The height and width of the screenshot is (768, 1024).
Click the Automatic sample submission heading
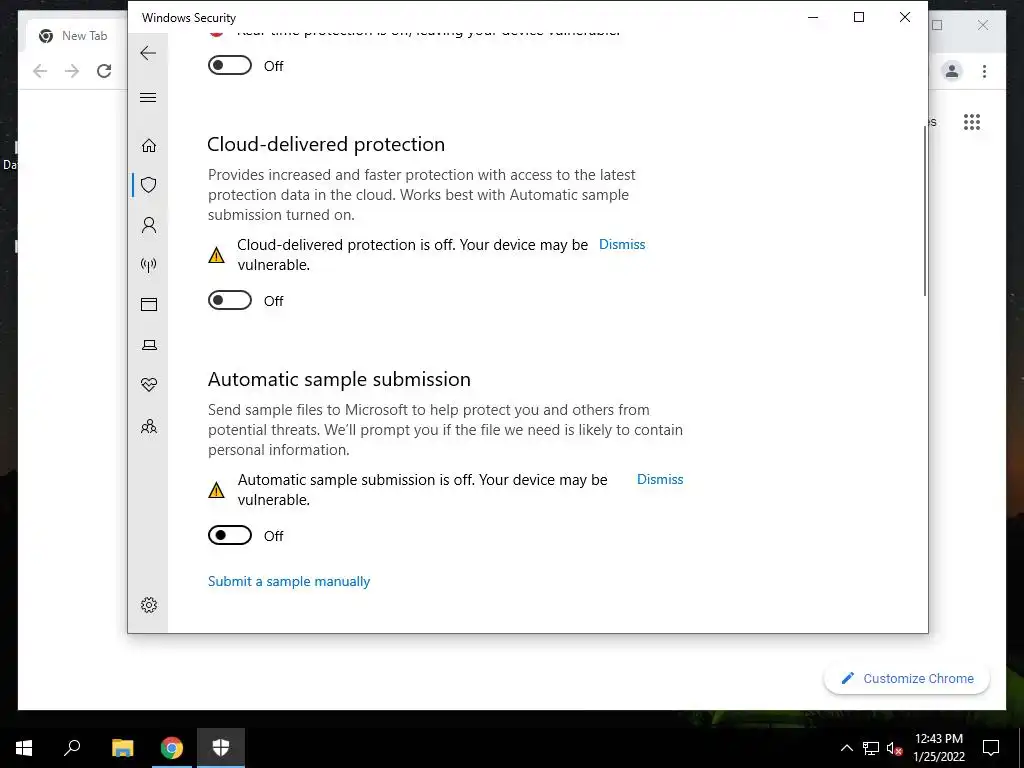coord(339,379)
